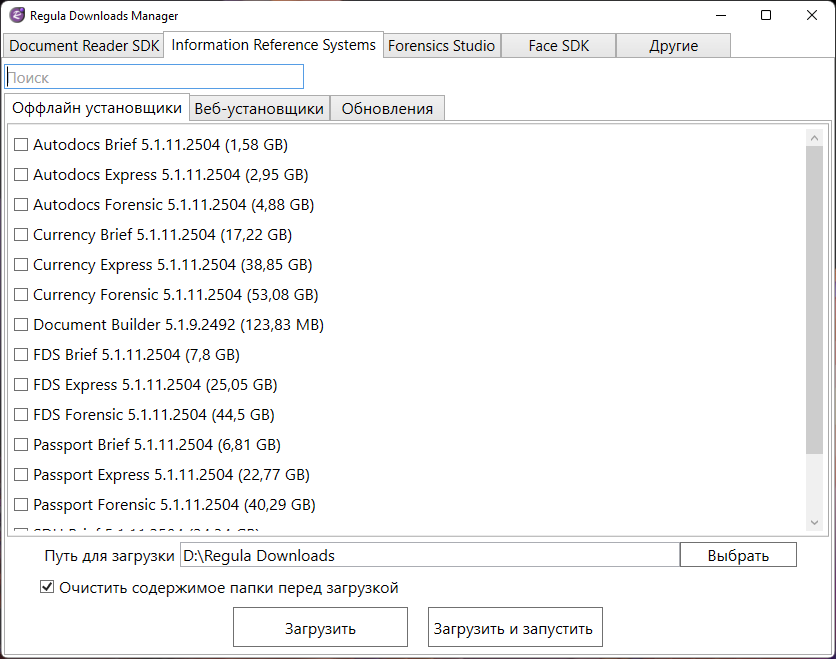Close the Regula Downloads Manager window
Screen dimensions: 836x659
click(x=811, y=15)
